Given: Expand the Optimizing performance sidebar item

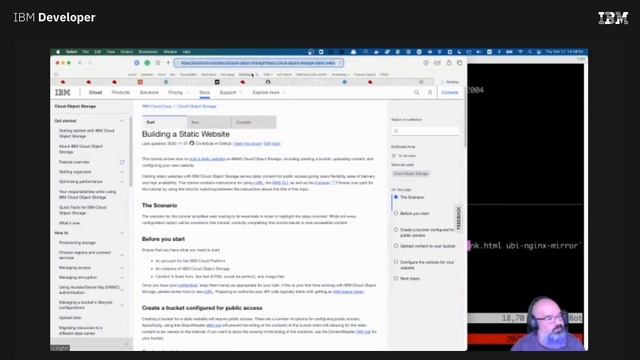Looking at the screenshot, I should pos(122,182).
